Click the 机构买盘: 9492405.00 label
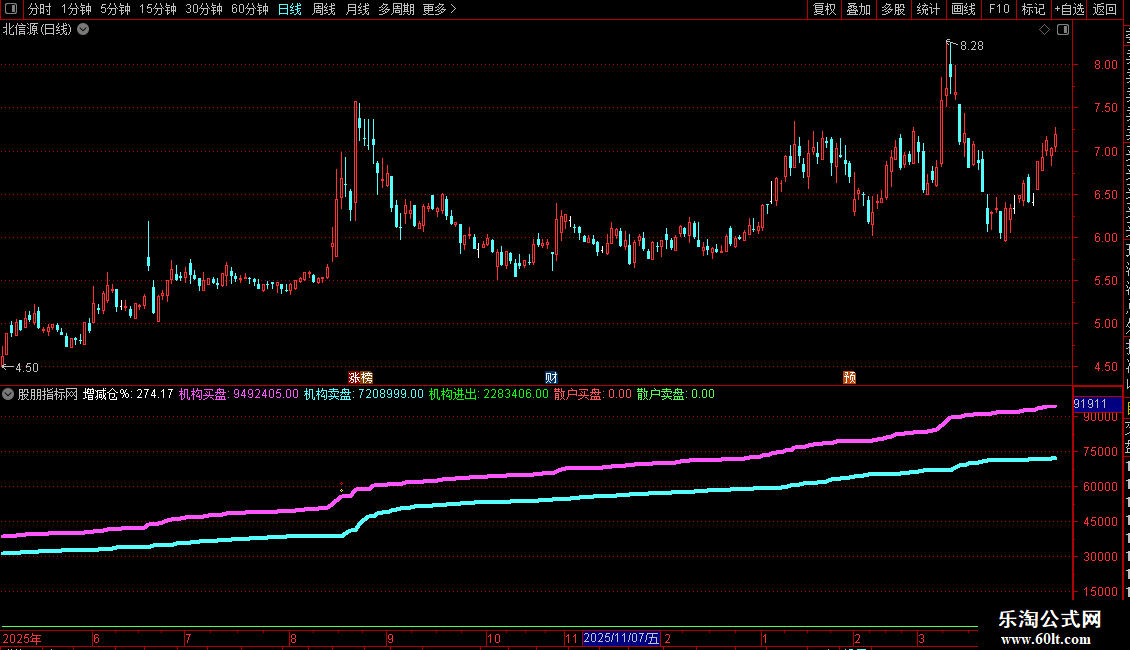 coord(239,394)
